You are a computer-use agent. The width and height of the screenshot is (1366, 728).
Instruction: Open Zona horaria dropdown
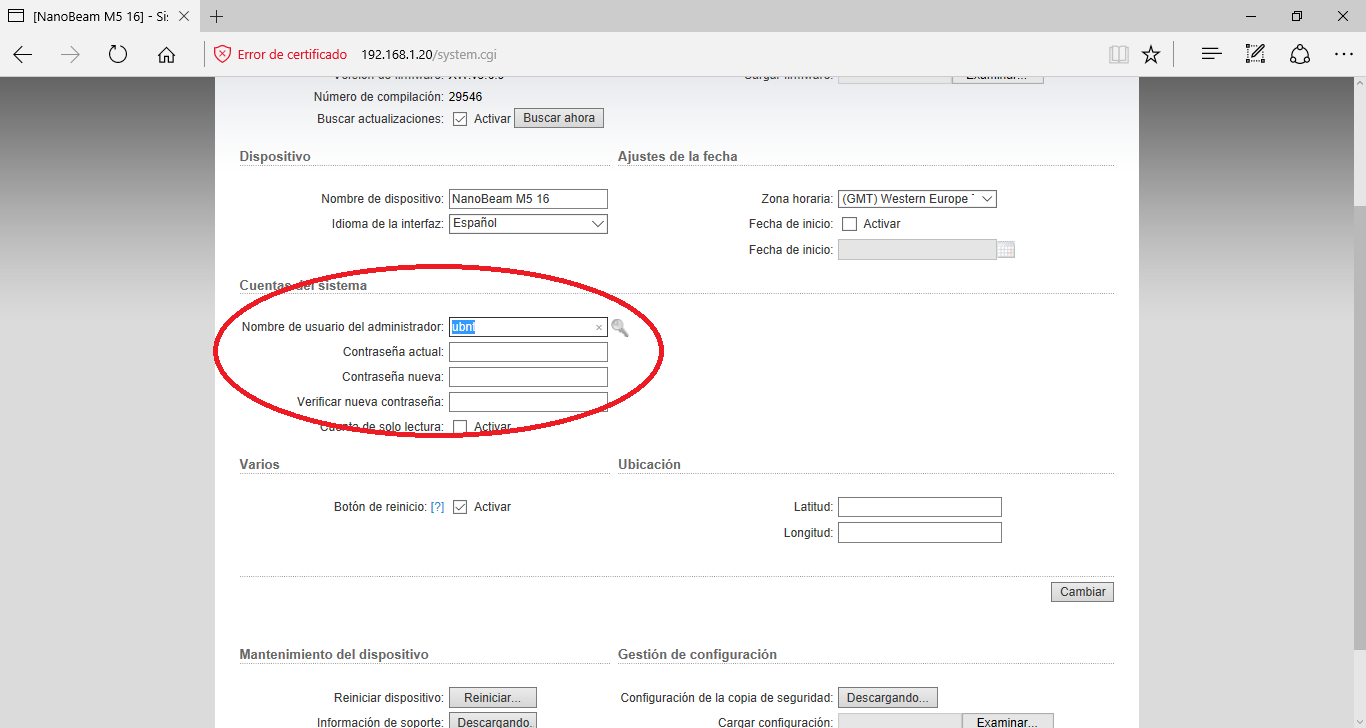pos(917,199)
